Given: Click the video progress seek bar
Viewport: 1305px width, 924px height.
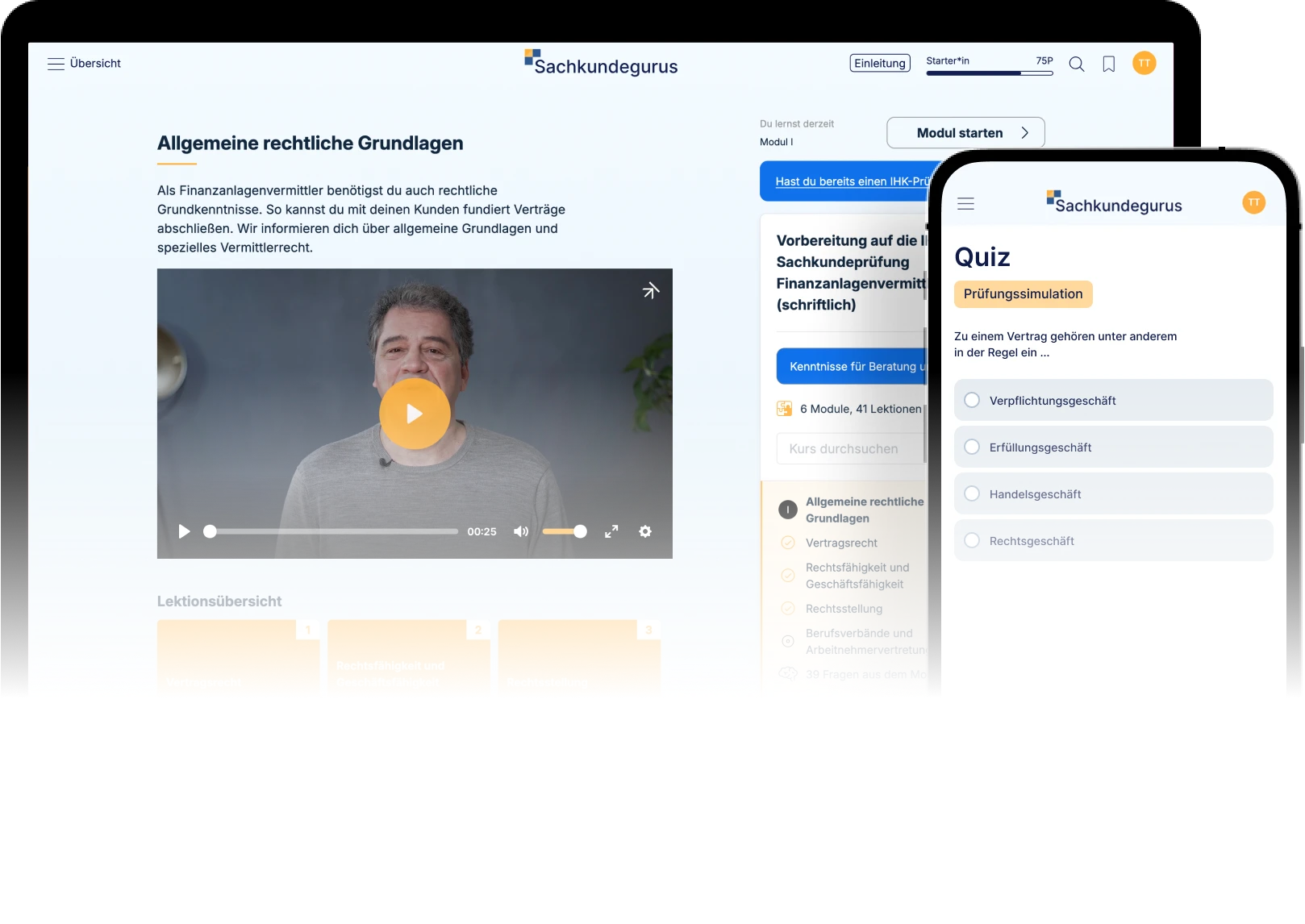Looking at the screenshot, I should 331,531.
